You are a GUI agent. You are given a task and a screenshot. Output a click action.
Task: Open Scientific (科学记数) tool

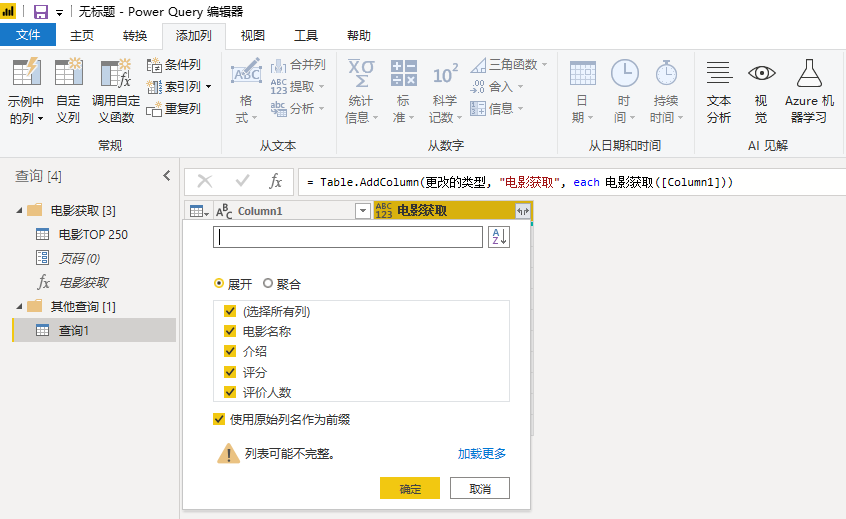click(x=445, y=92)
